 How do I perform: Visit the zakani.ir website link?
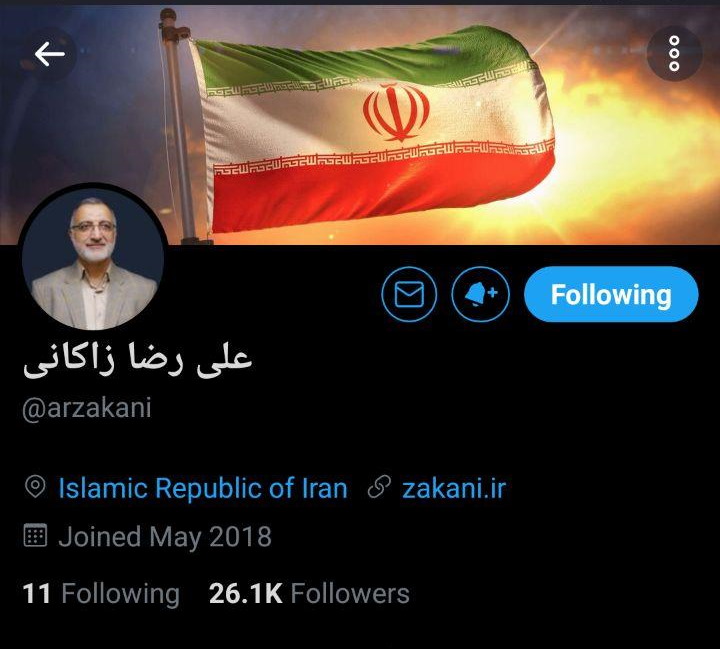454,488
